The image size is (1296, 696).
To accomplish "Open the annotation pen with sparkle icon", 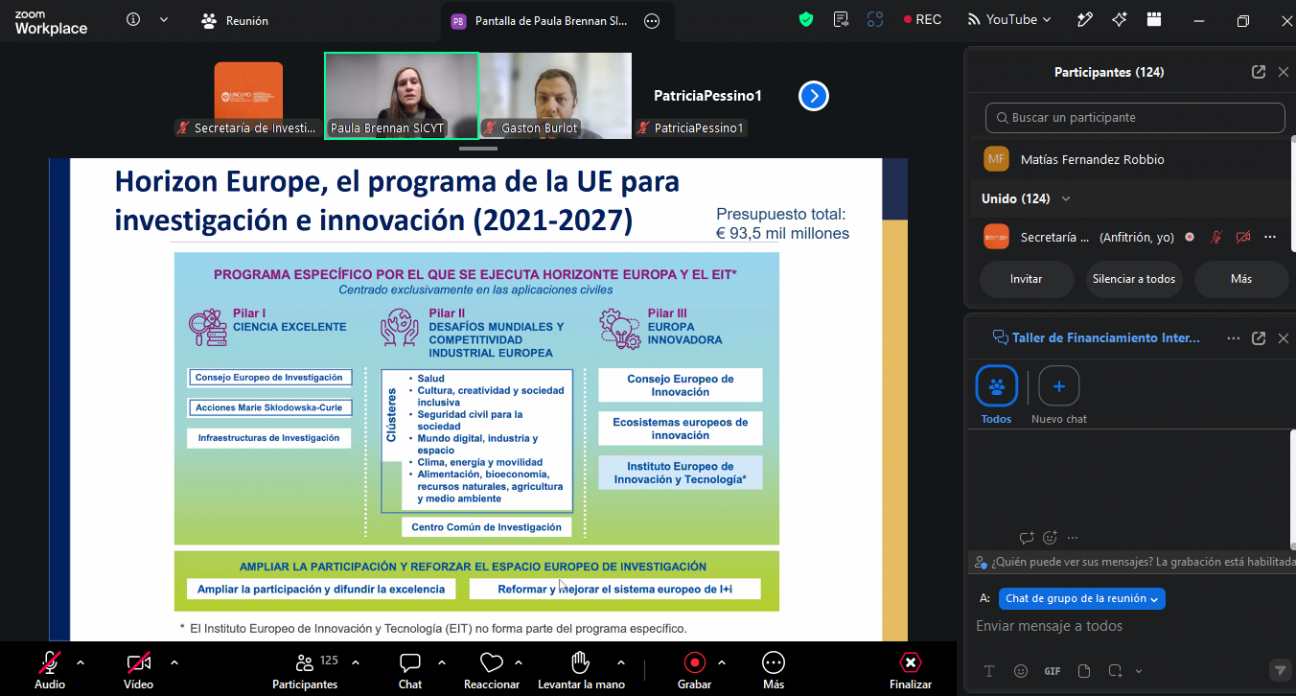I will point(1085,20).
